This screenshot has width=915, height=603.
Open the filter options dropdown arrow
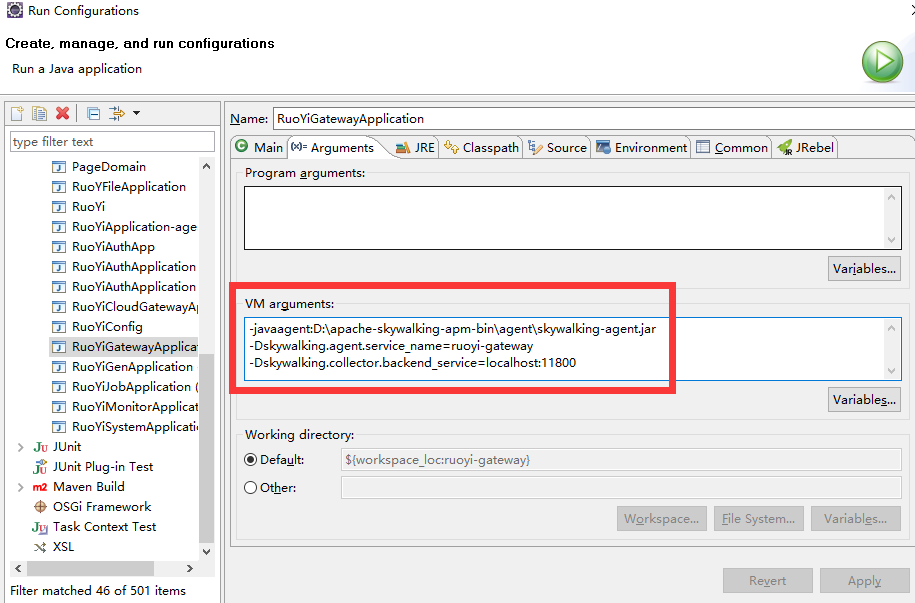click(136, 113)
